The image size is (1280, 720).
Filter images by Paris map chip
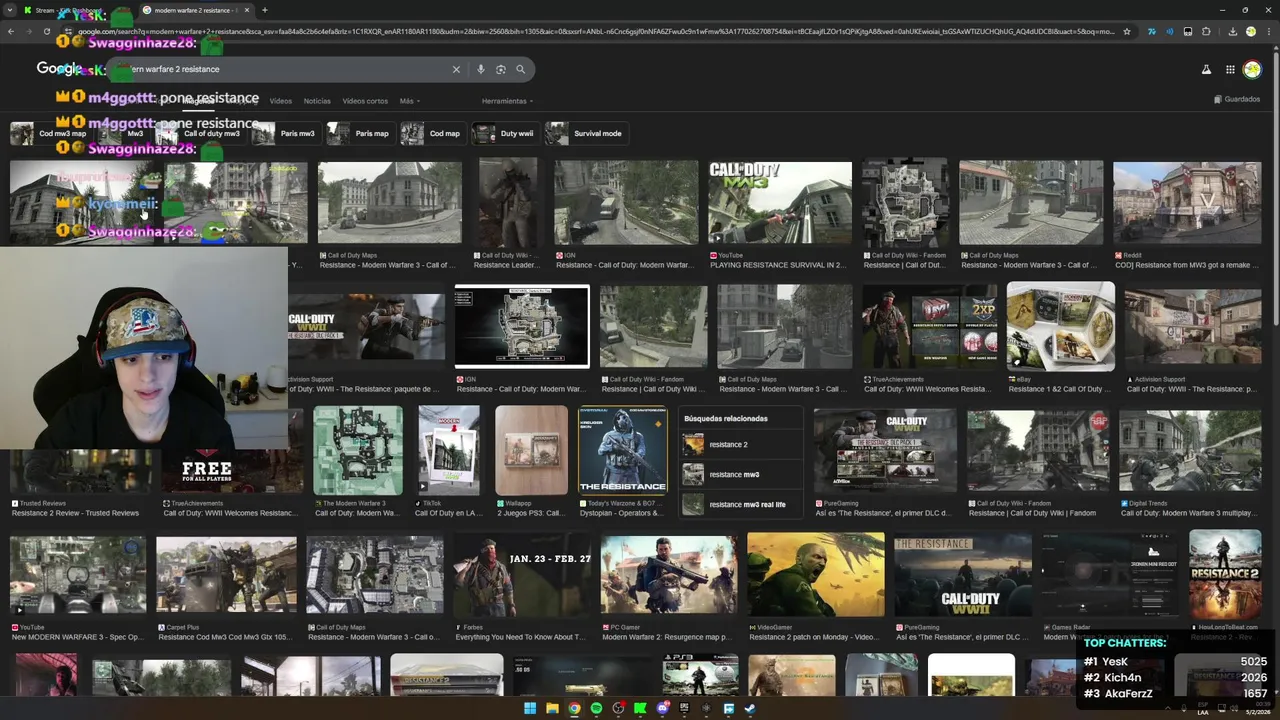click(x=360, y=133)
